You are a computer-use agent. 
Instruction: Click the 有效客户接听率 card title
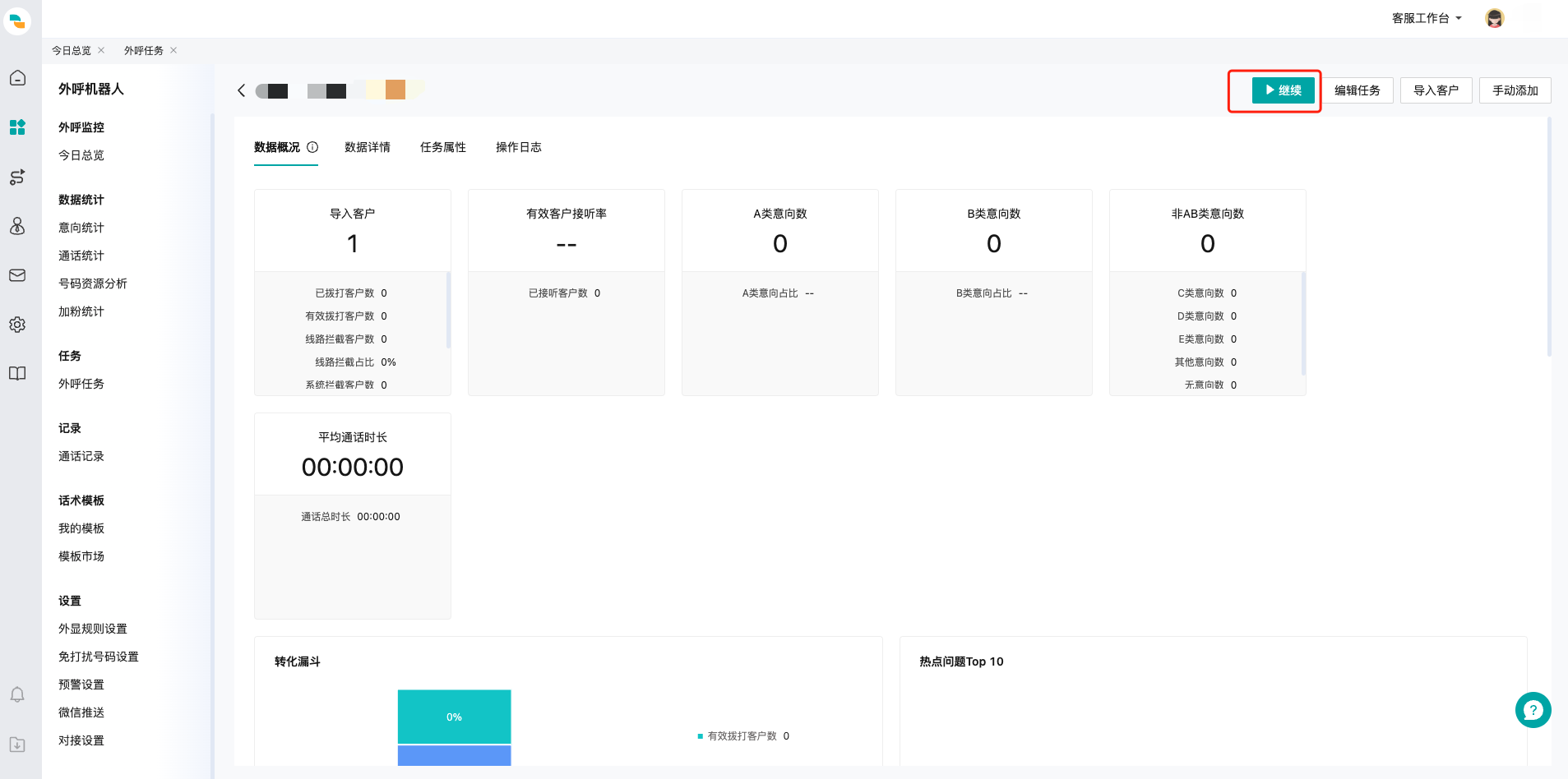(567, 214)
